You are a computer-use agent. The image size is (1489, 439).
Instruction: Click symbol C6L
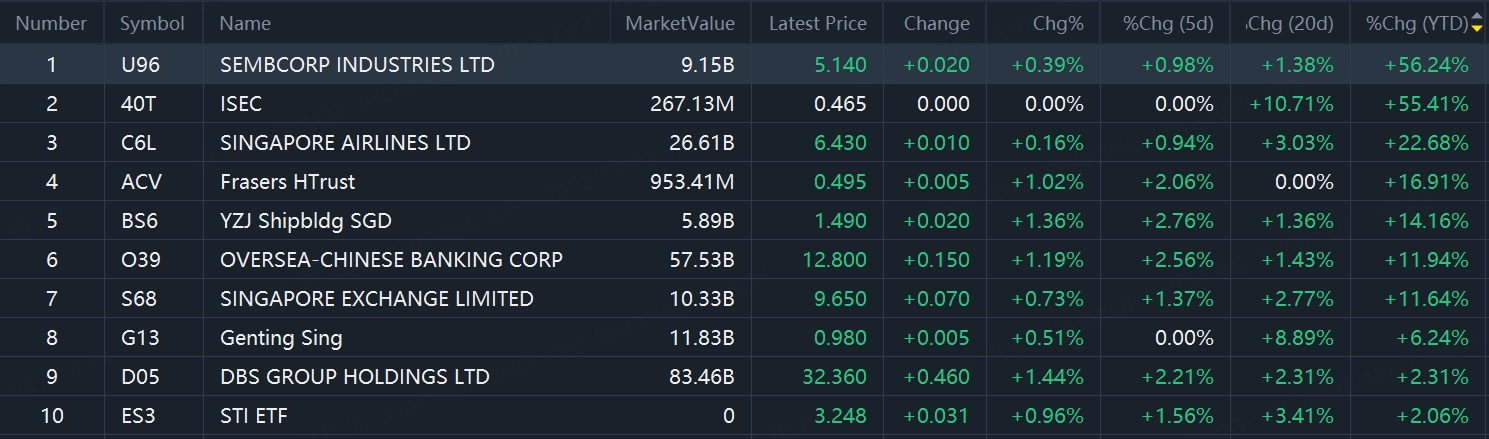click(x=138, y=143)
